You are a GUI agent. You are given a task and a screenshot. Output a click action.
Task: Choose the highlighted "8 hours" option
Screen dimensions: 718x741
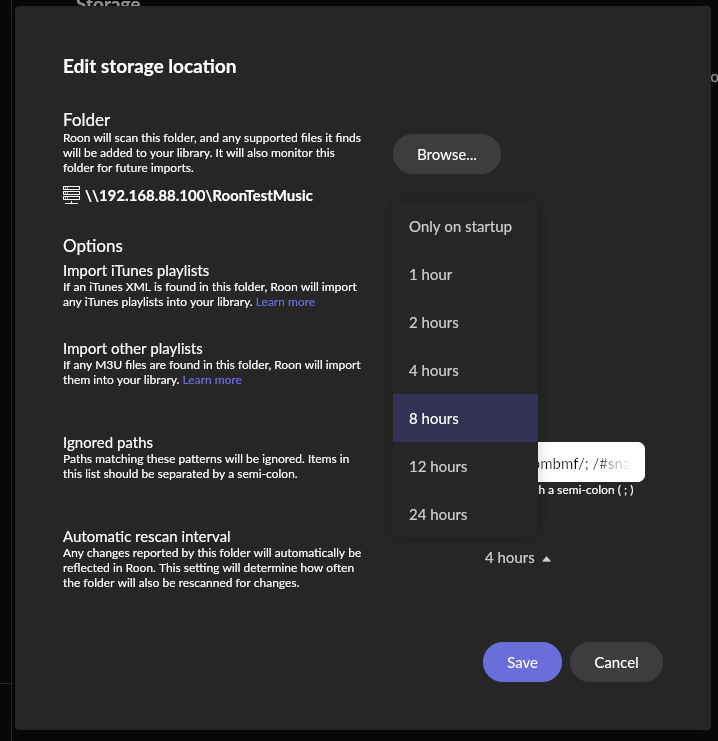434,419
